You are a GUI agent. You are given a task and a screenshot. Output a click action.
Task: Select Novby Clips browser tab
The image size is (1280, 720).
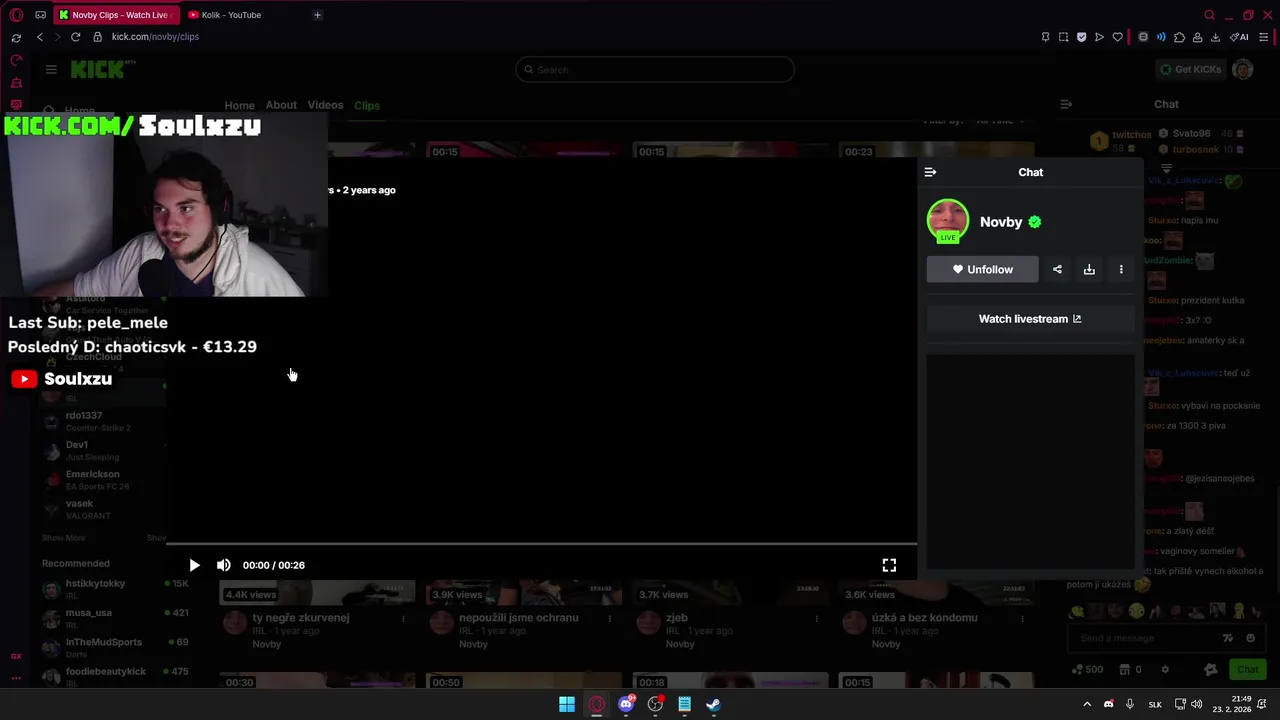click(117, 15)
